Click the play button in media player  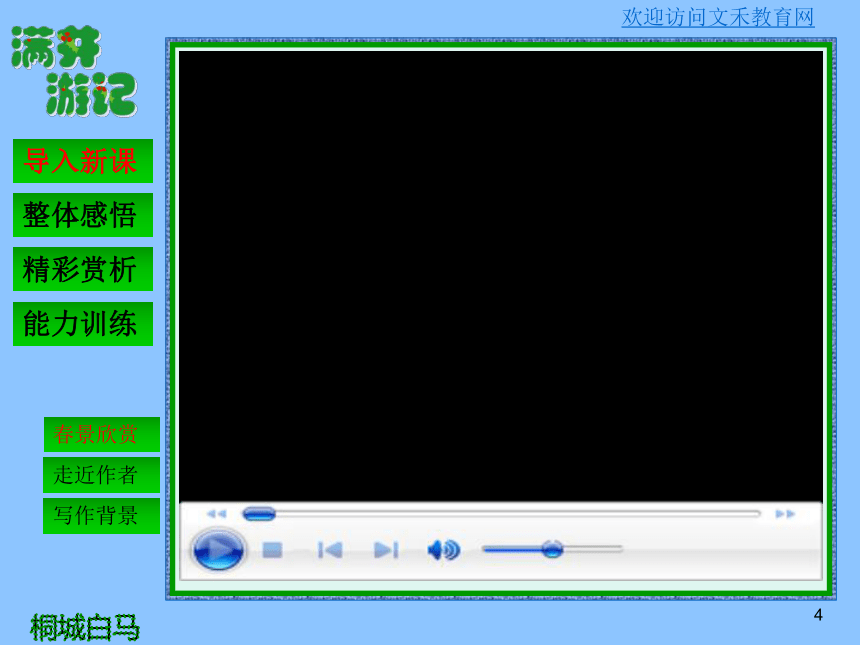(218, 549)
